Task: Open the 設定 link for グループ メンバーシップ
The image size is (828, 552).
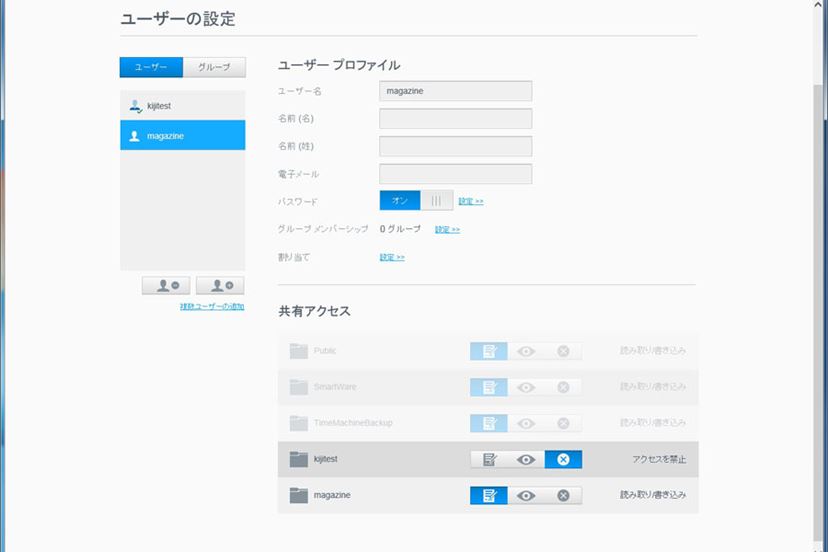Action: (x=447, y=229)
